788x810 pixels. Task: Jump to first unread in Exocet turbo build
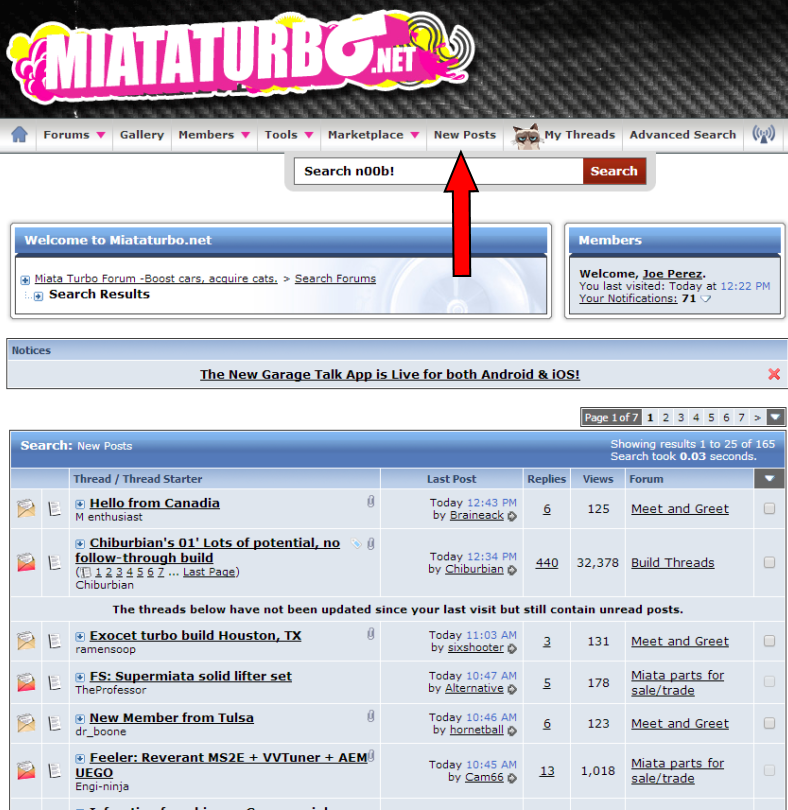80,636
